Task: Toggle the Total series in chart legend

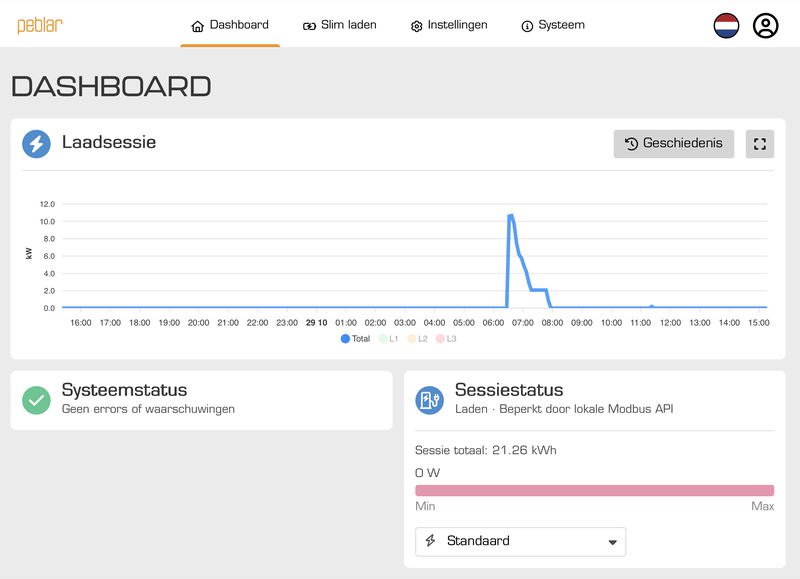Action: pos(355,339)
